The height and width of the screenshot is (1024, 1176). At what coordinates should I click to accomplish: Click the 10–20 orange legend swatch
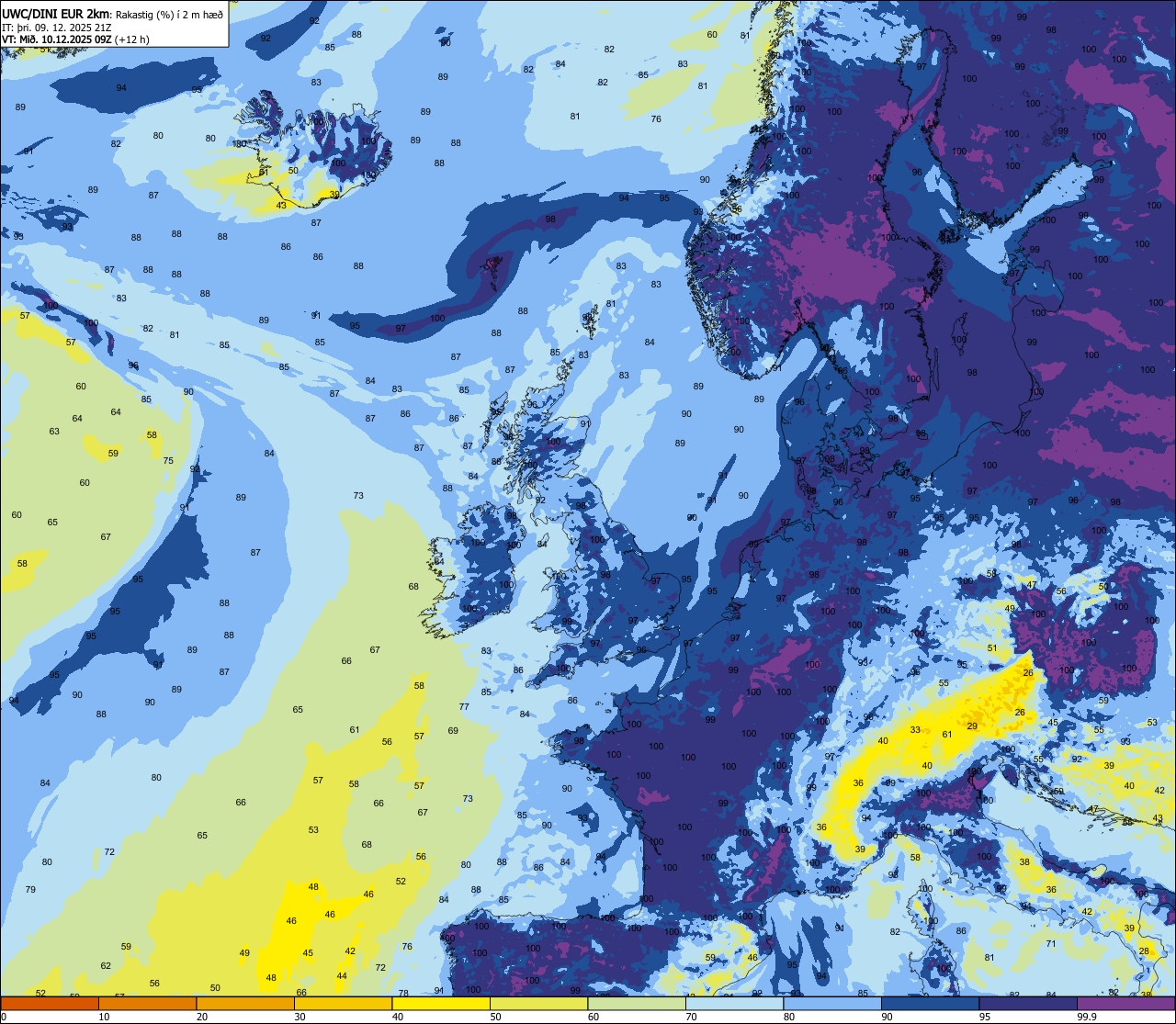[x=147, y=1003]
